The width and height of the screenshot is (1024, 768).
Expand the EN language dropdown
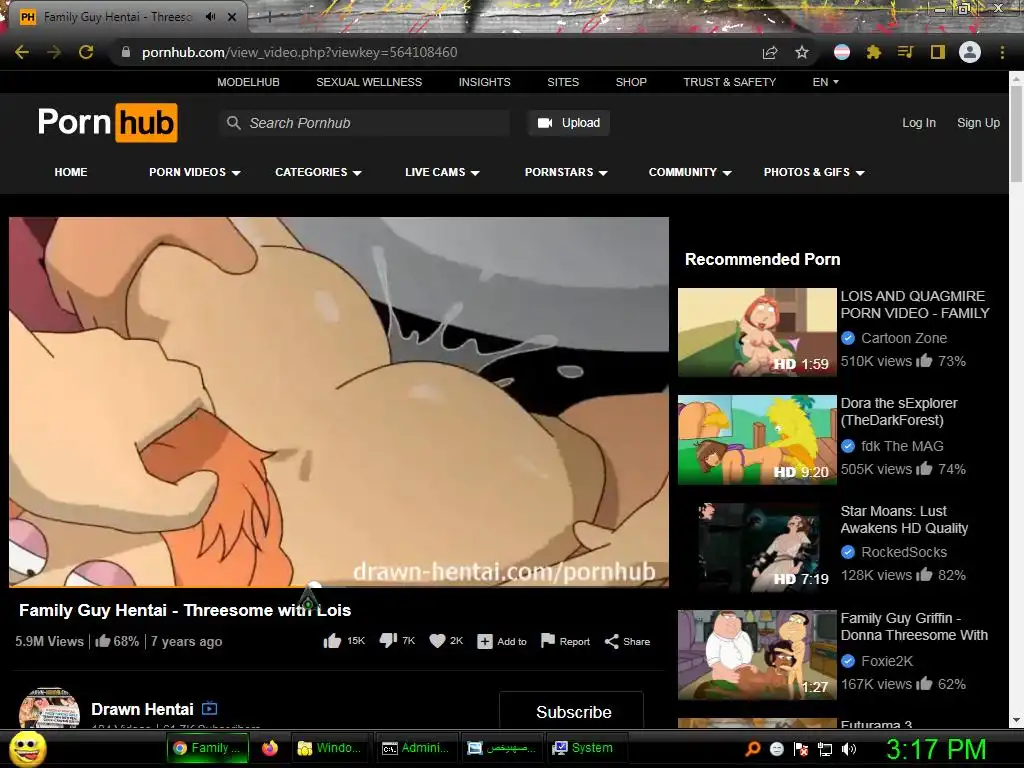click(825, 82)
